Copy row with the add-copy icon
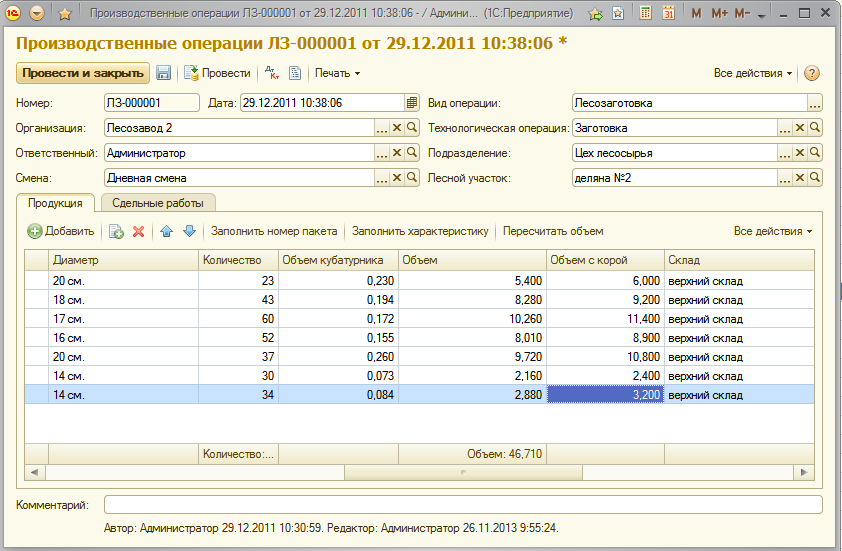This screenshot has width=842, height=551. tap(116, 231)
